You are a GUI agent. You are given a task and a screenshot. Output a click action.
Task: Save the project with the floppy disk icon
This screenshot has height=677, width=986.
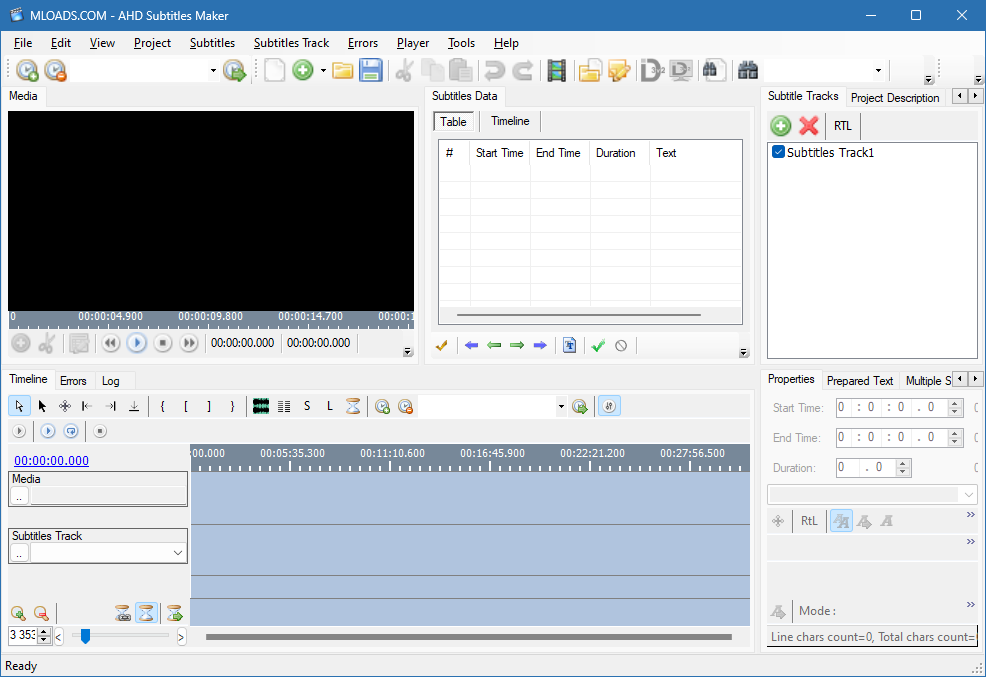click(370, 70)
